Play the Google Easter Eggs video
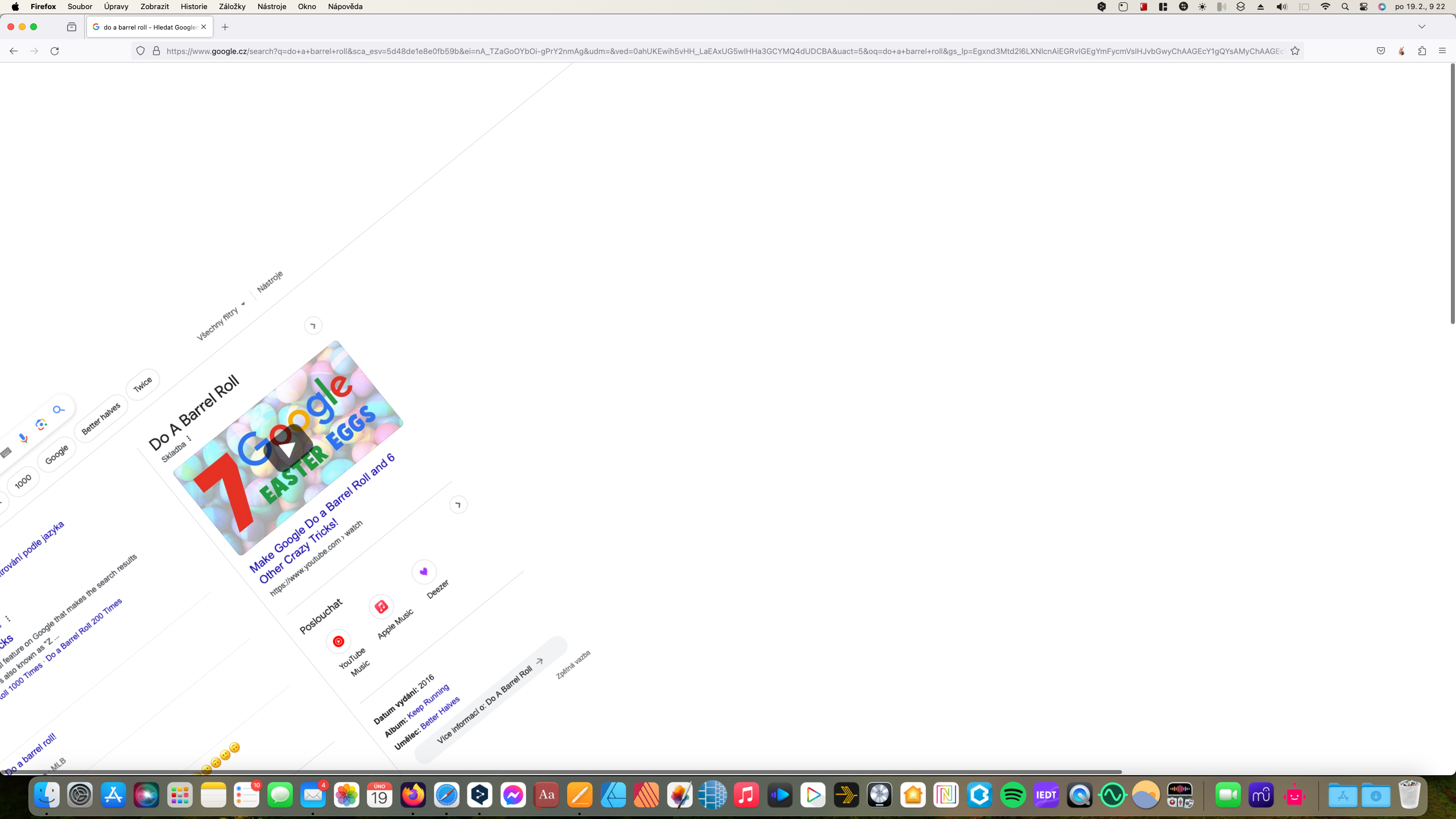The height and width of the screenshot is (819, 1456). click(x=289, y=449)
